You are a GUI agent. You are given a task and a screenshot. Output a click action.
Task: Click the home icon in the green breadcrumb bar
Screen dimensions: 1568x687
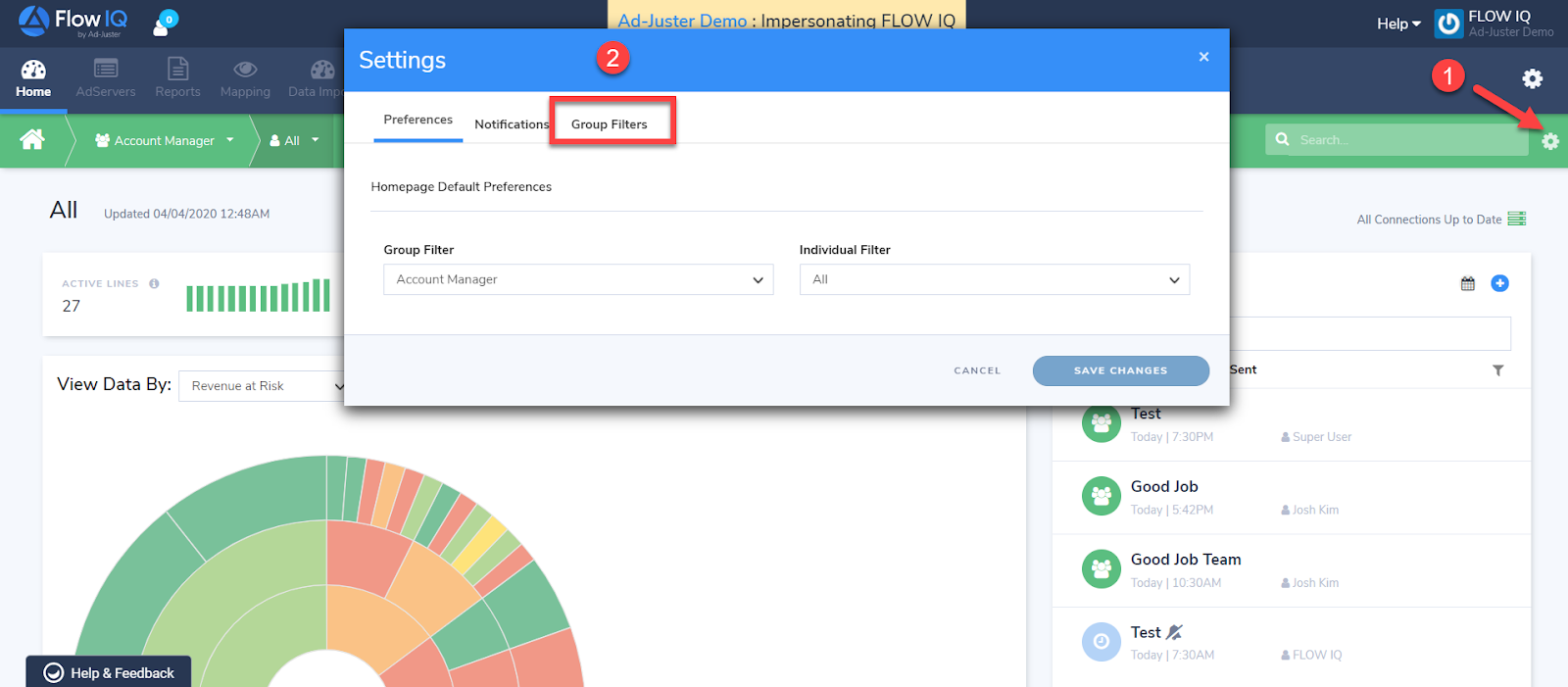pos(32,140)
